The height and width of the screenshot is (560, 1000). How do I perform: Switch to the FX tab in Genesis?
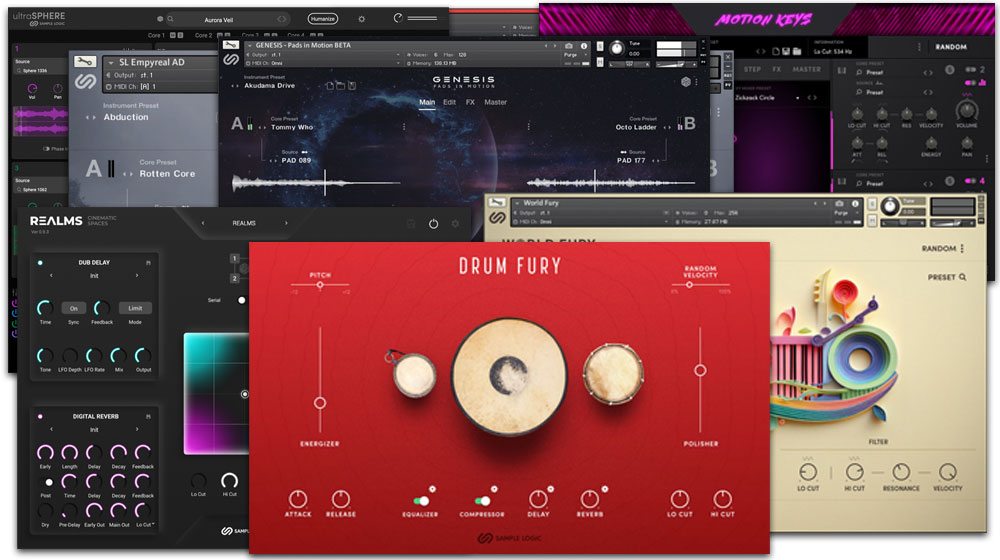(470, 102)
